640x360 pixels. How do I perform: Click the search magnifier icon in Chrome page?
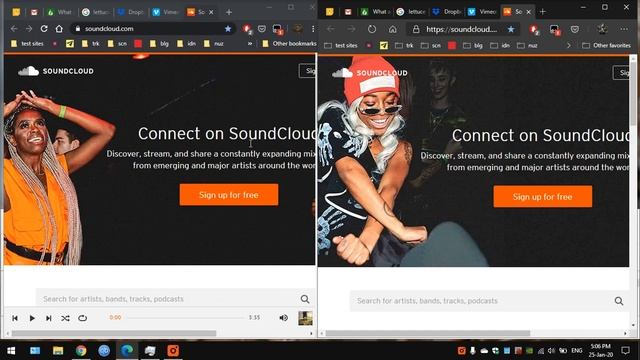305,299
